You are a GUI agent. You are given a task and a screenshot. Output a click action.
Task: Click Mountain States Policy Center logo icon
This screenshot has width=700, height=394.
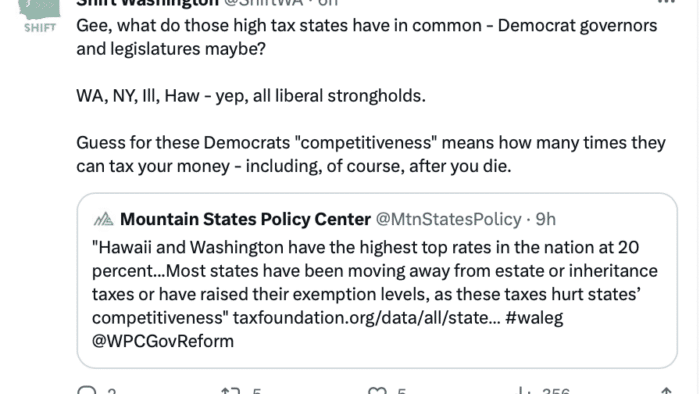pyautogui.click(x=104, y=219)
